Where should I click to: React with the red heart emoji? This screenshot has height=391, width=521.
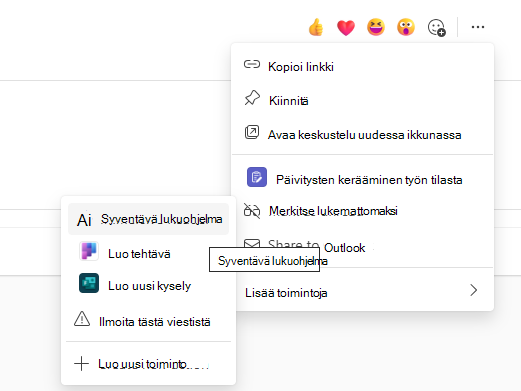[346, 27]
